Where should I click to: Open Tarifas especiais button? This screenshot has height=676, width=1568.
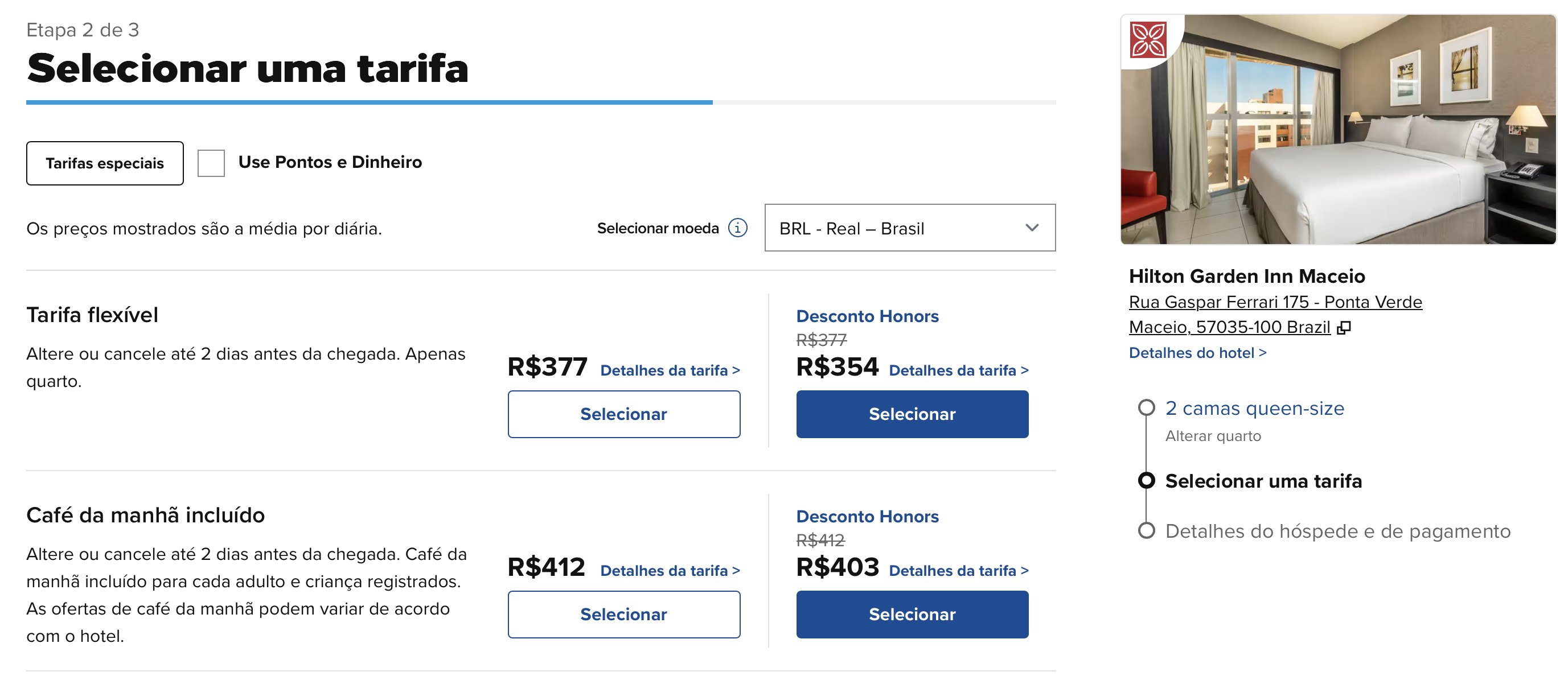coord(105,163)
